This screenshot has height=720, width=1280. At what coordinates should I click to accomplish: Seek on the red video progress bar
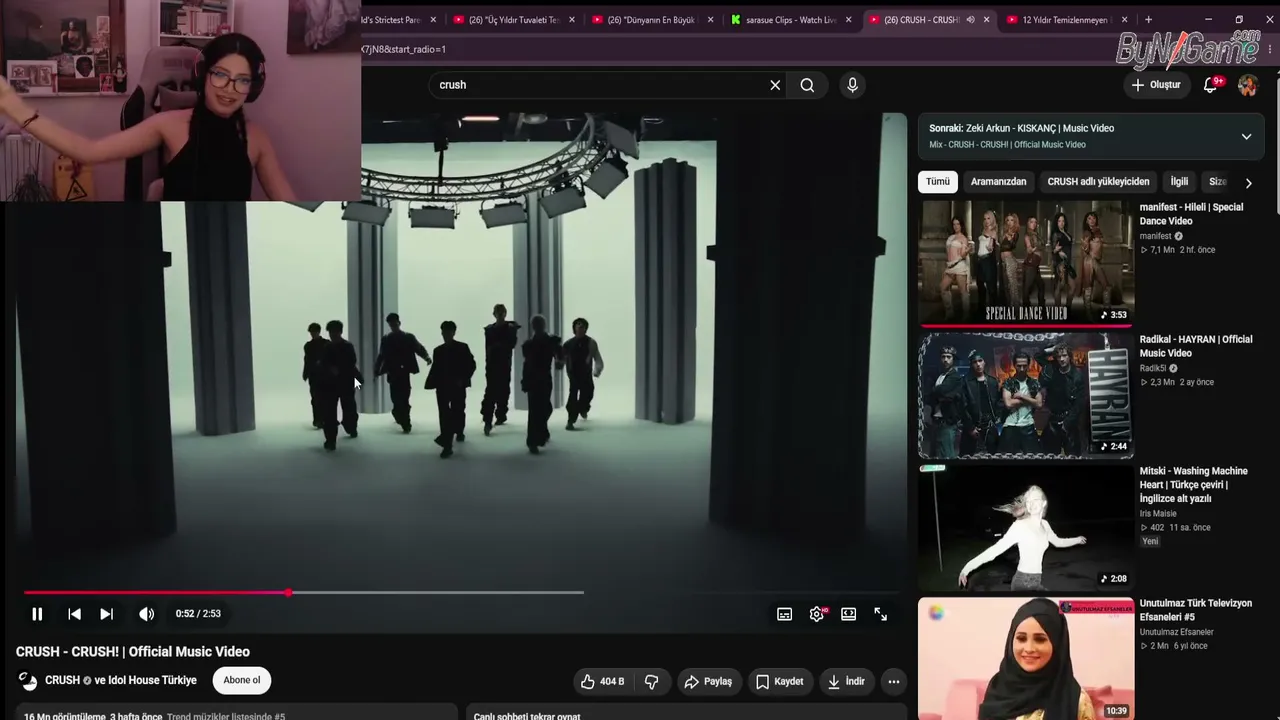304,593
